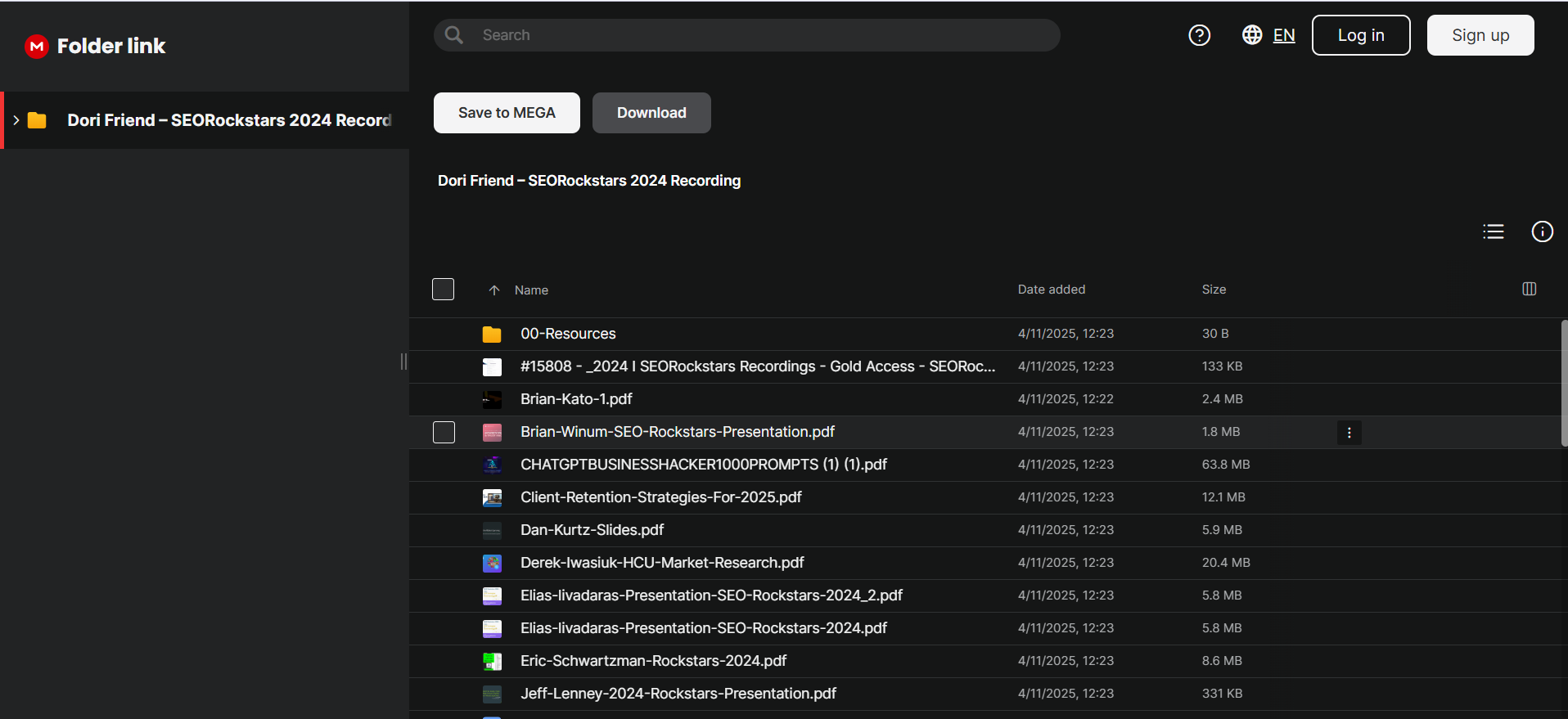Screen dimensions: 1568x719
Task: Open the 00-Resources folder name
Action: [568, 334]
